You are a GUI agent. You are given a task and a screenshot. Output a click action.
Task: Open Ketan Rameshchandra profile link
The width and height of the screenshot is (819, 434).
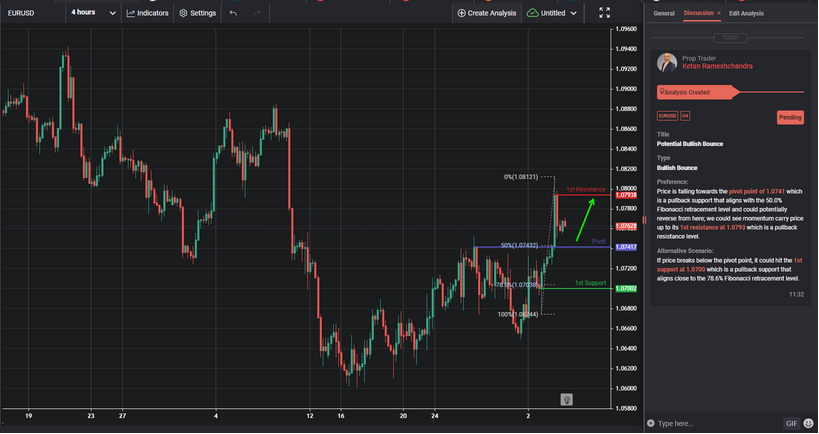click(x=717, y=66)
